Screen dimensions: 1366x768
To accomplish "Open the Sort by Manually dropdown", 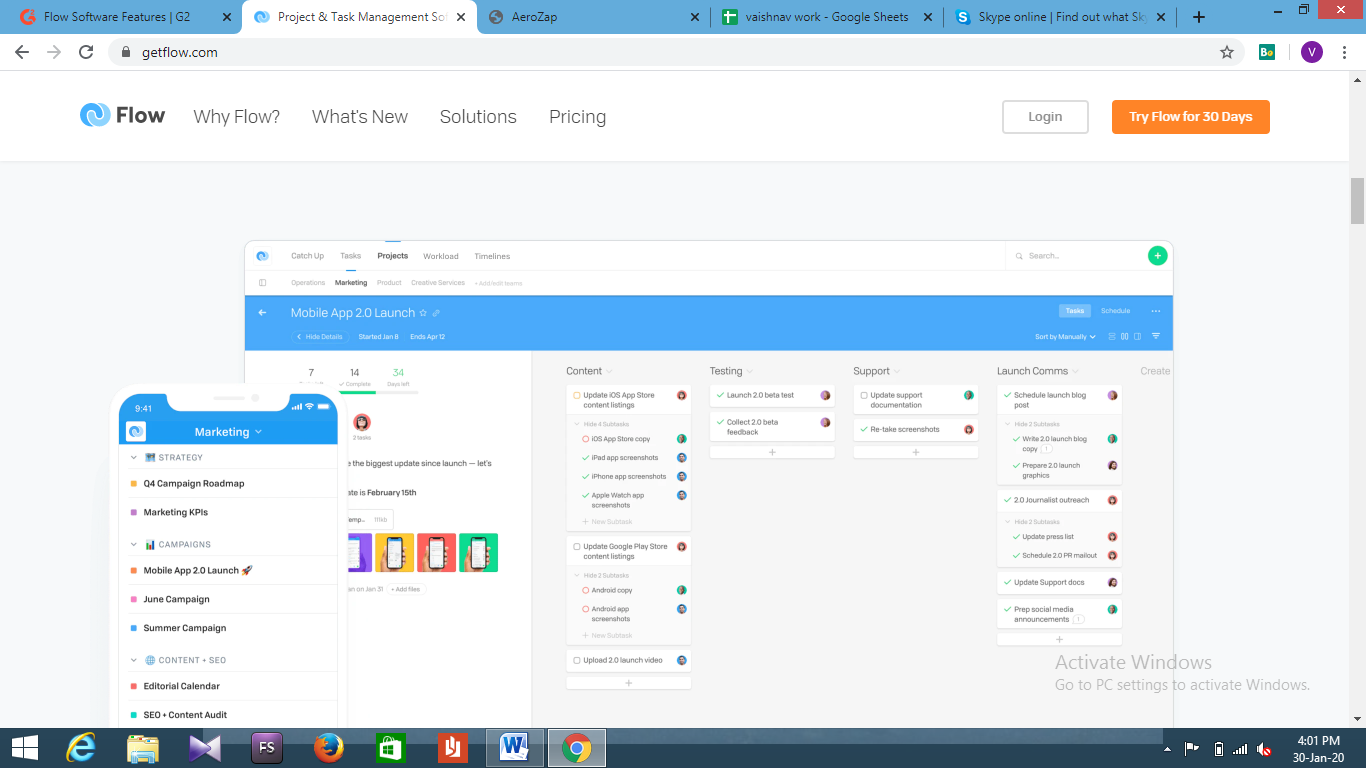I will click(1065, 337).
